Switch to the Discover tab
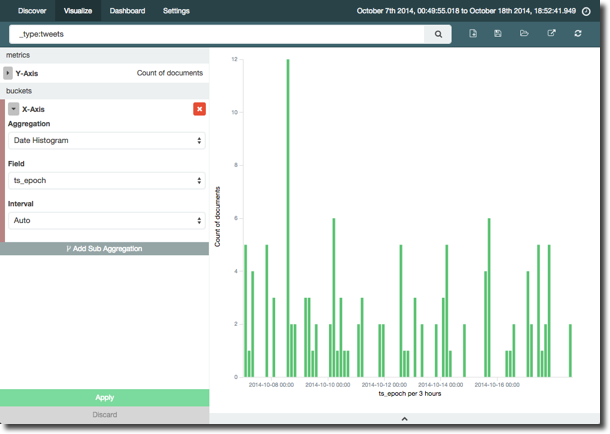 click(32, 11)
